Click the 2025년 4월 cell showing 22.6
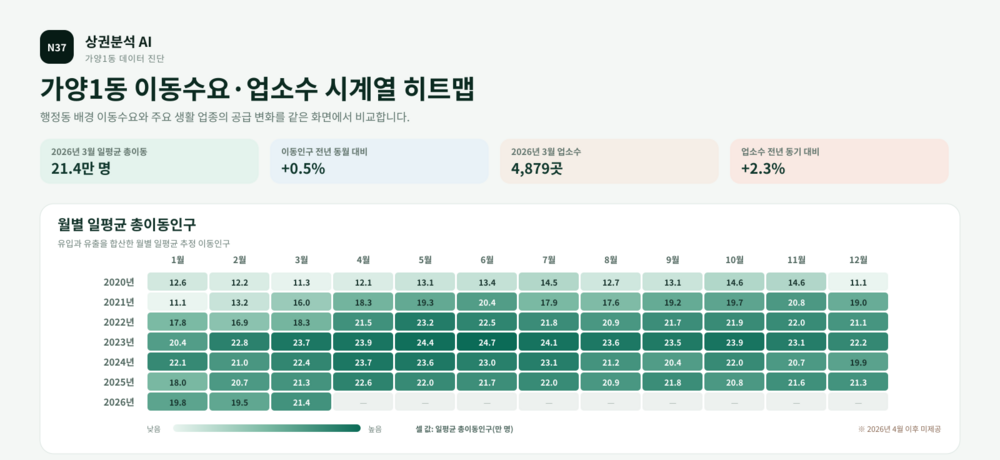 pyautogui.click(x=363, y=382)
